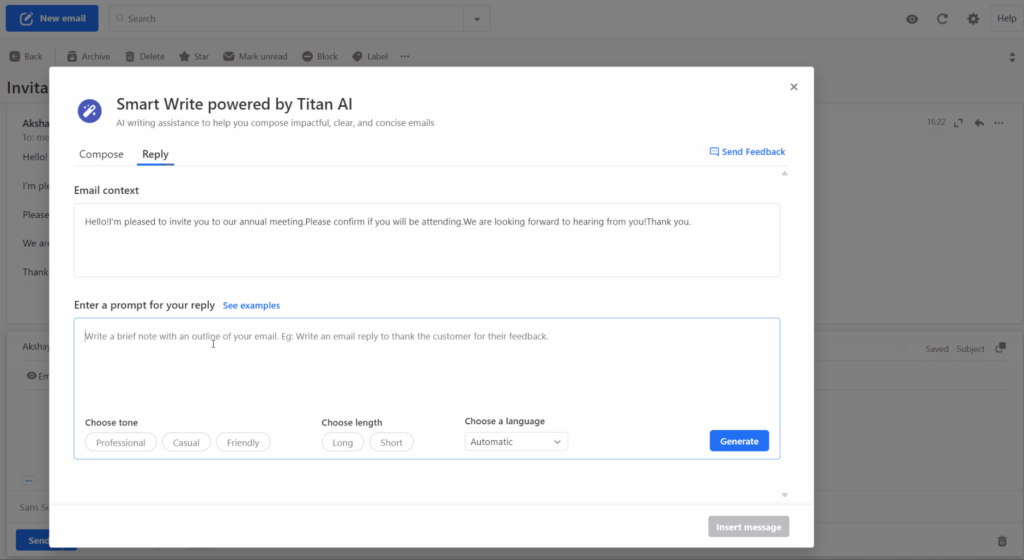Select Long reply length
The image size is (1024, 560).
pyautogui.click(x=342, y=443)
